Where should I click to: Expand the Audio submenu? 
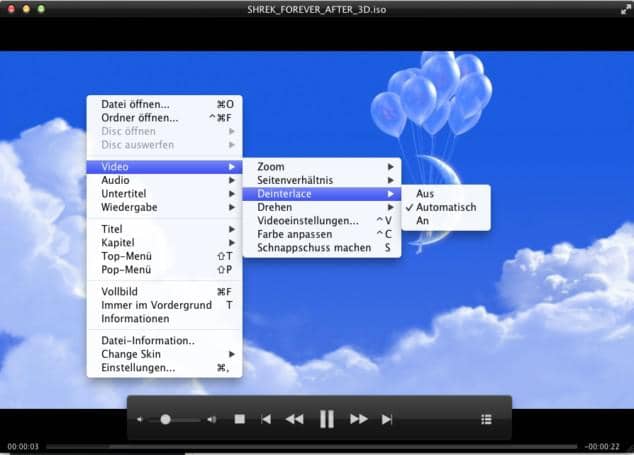165,180
